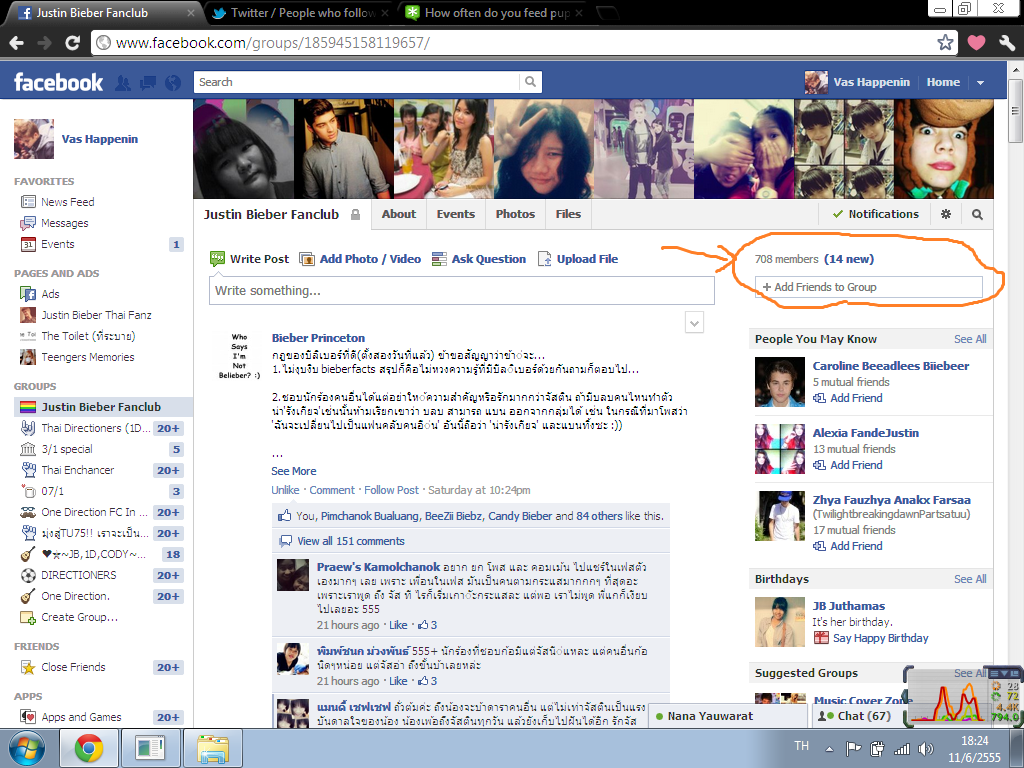The height and width of the screenshot is (768, 1024).
Task: Launch Chrome from the taskbar
Action: tap(89, 748)
